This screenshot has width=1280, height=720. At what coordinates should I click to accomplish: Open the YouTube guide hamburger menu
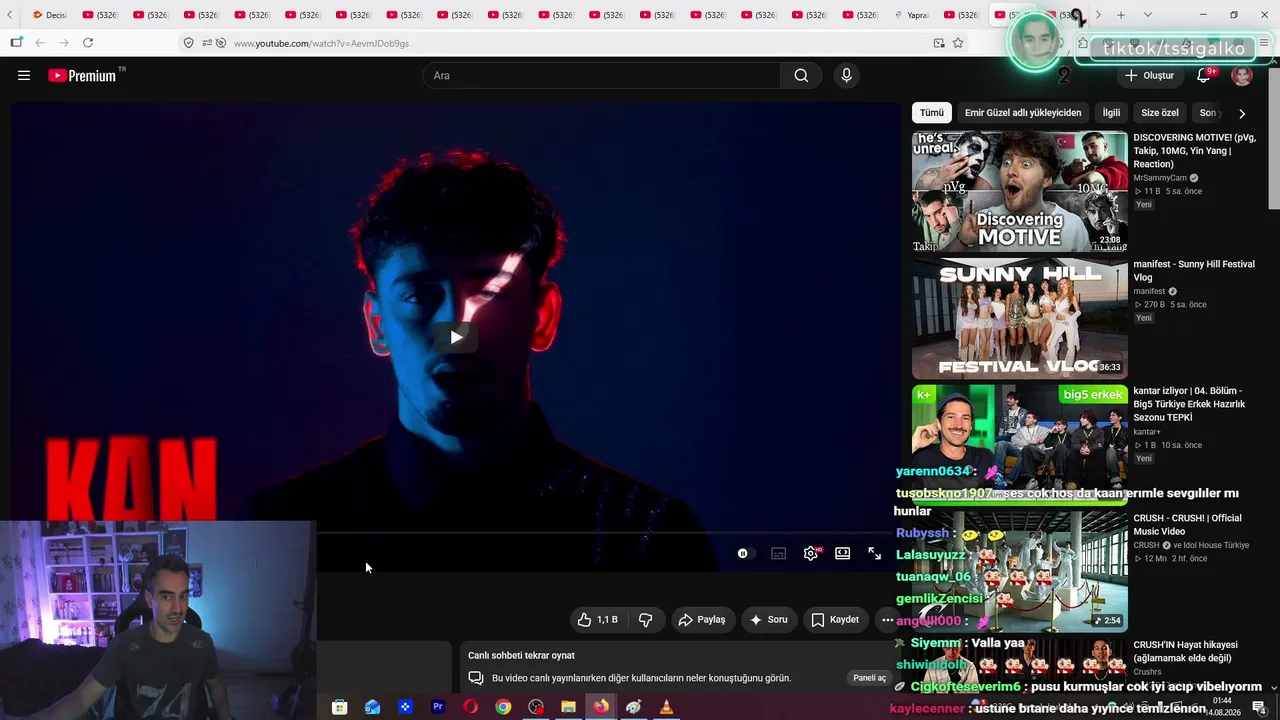(24, 76)
